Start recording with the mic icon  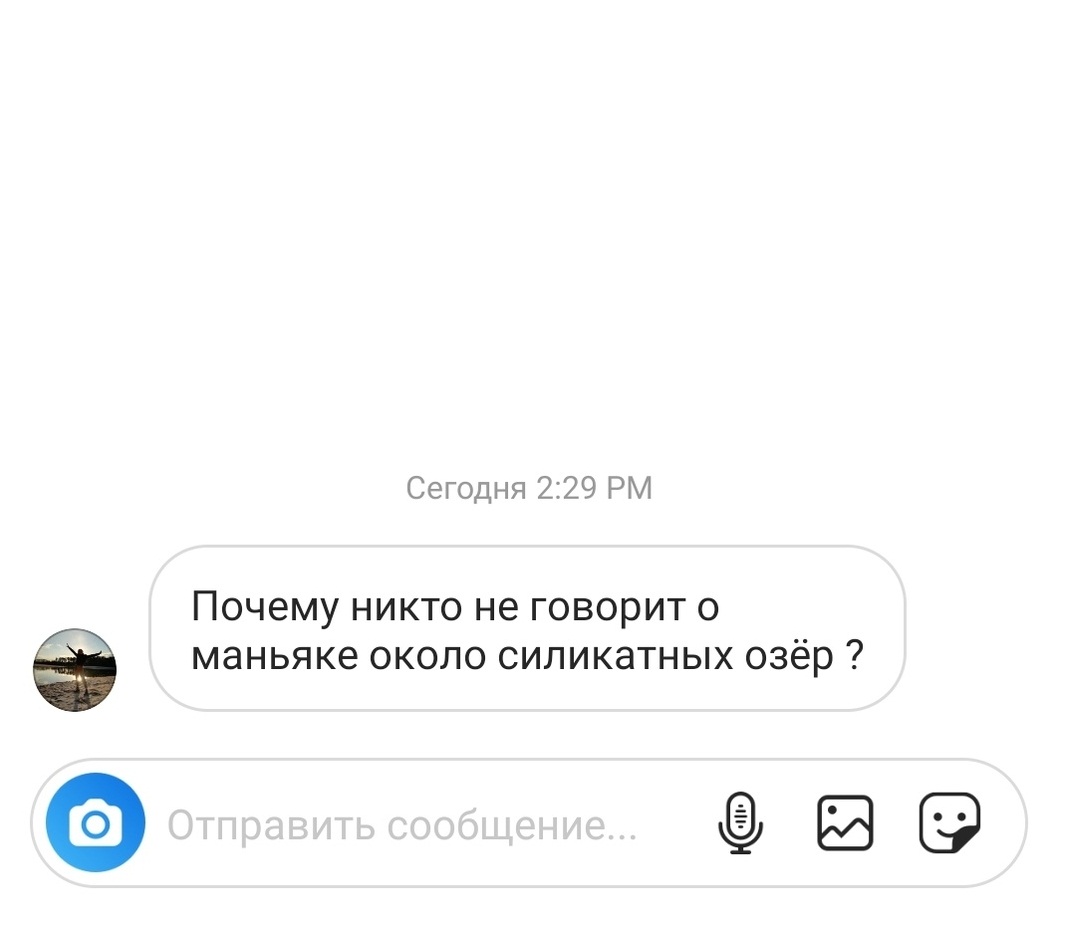740,823
